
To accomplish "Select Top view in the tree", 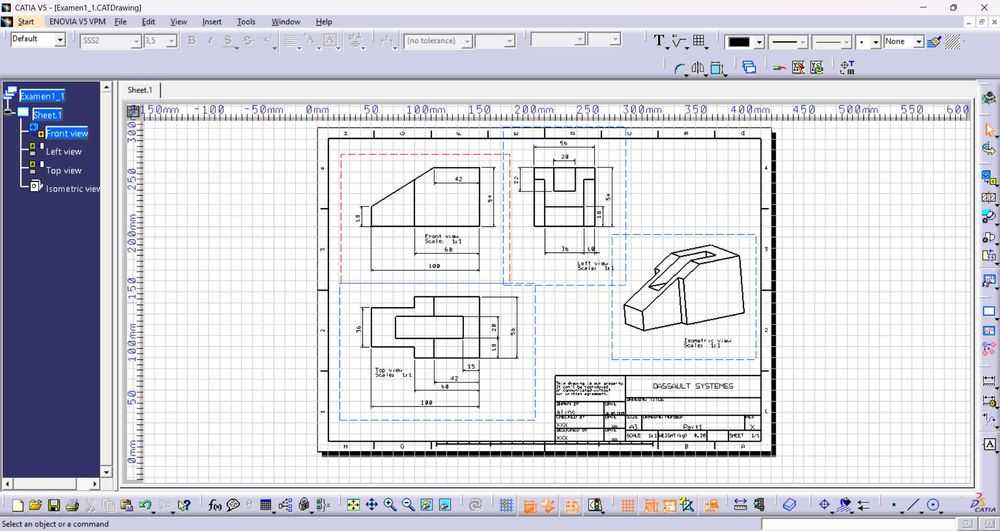I will [64, 170].
